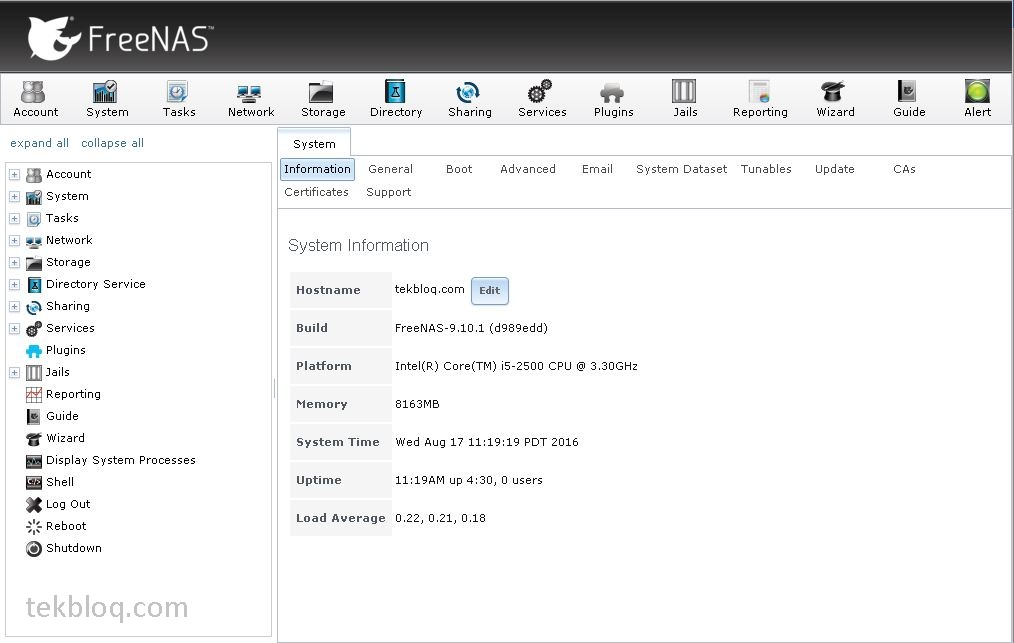The width and height of the screenshot is (1014, 643).
Task: Open Services in the top toolbar
Action: tap(542, 99)
